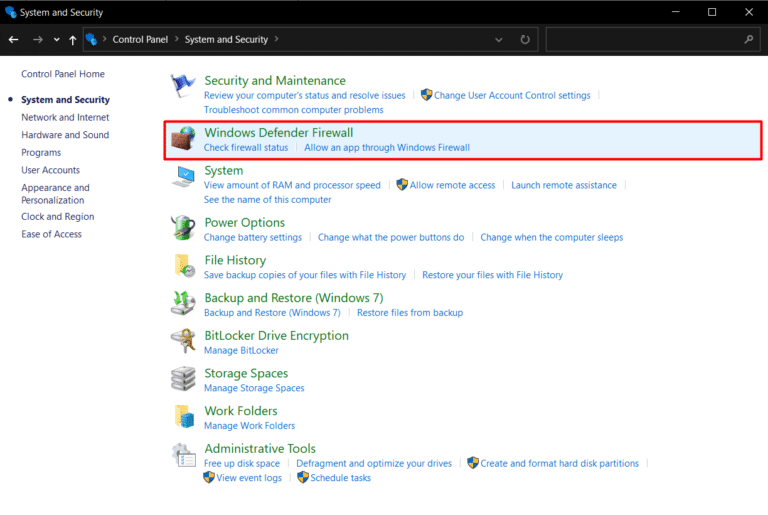
Task: Select Network and Internet in sidebar
Action: (x=65, y=117)
